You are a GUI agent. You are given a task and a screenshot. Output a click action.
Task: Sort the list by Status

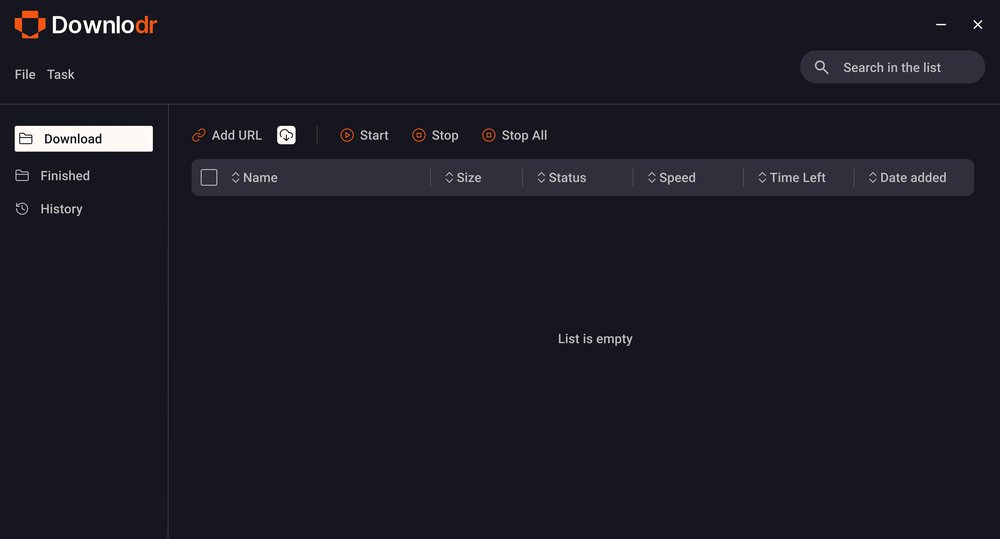pyautogui.click(x=562, y=177)
